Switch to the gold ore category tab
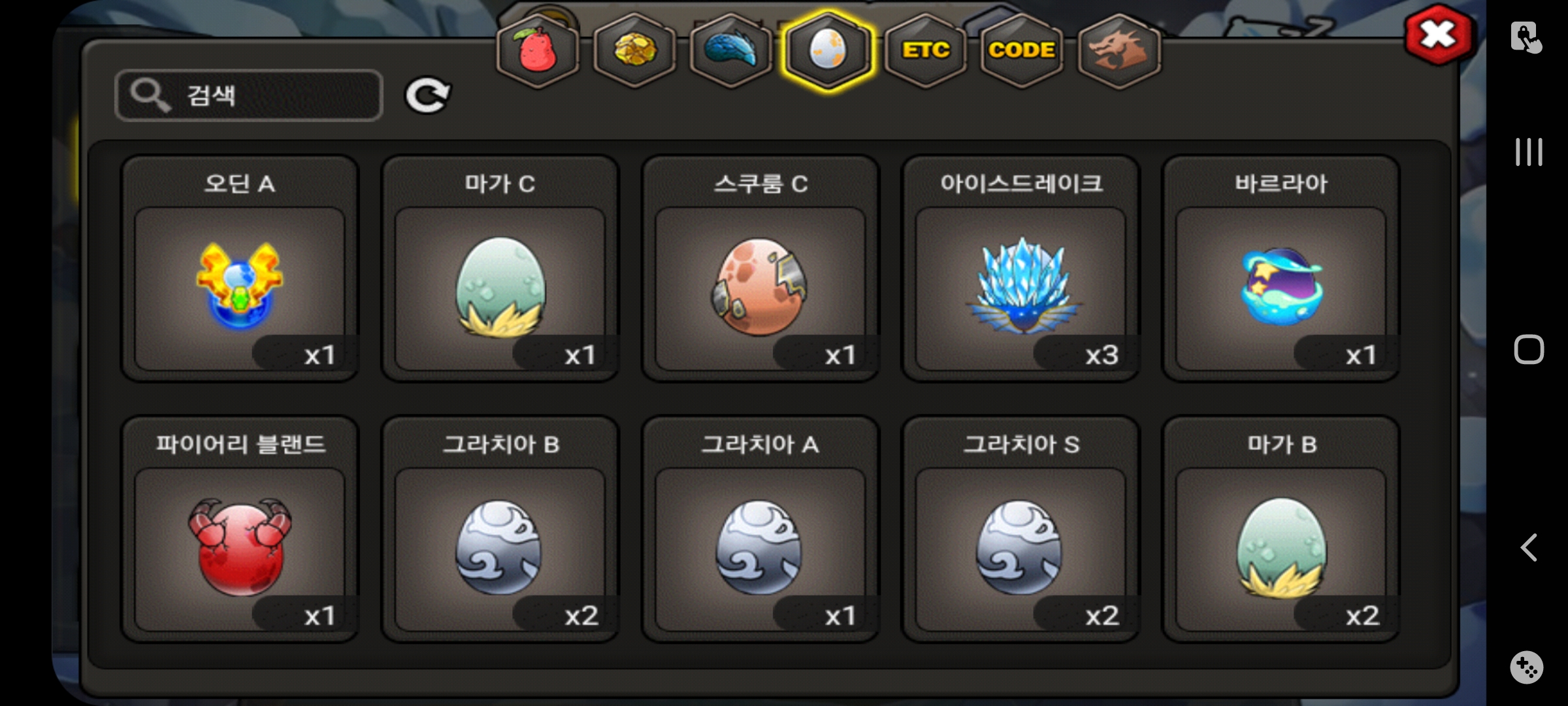This screenshot has height=706, width=1568. [x=634, y=50]
